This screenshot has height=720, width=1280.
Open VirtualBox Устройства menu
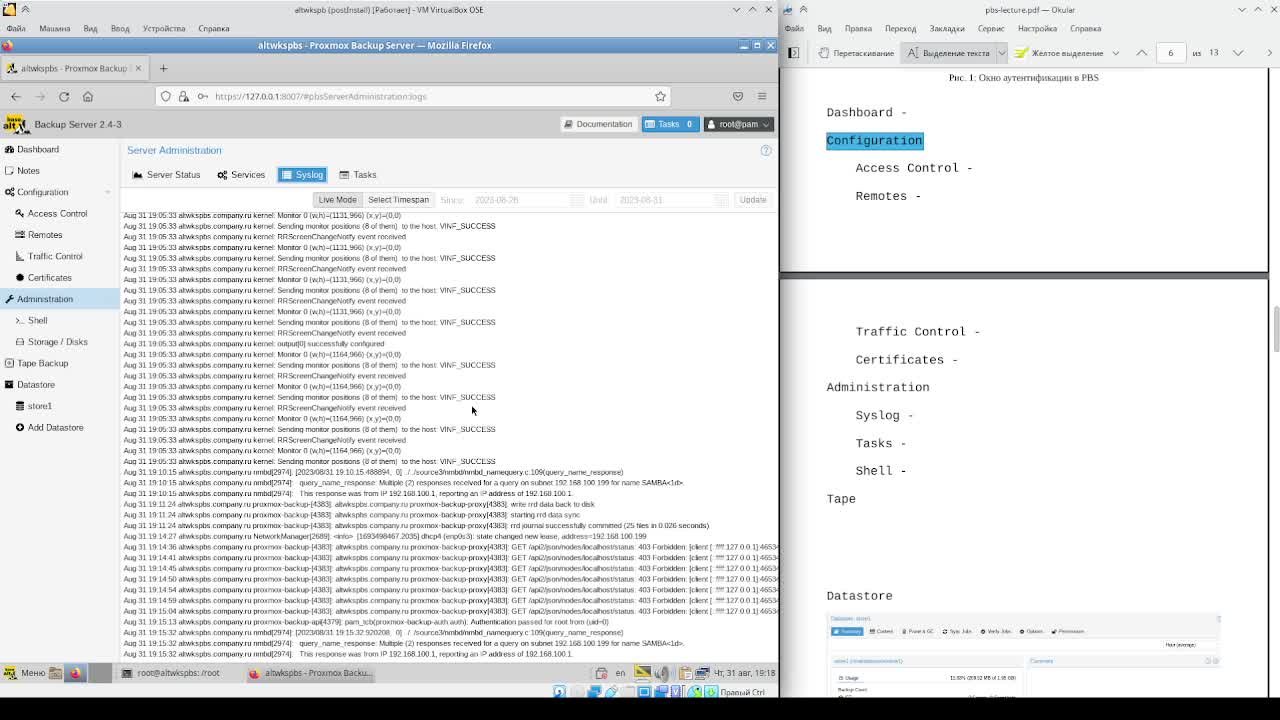pos(163,28)
